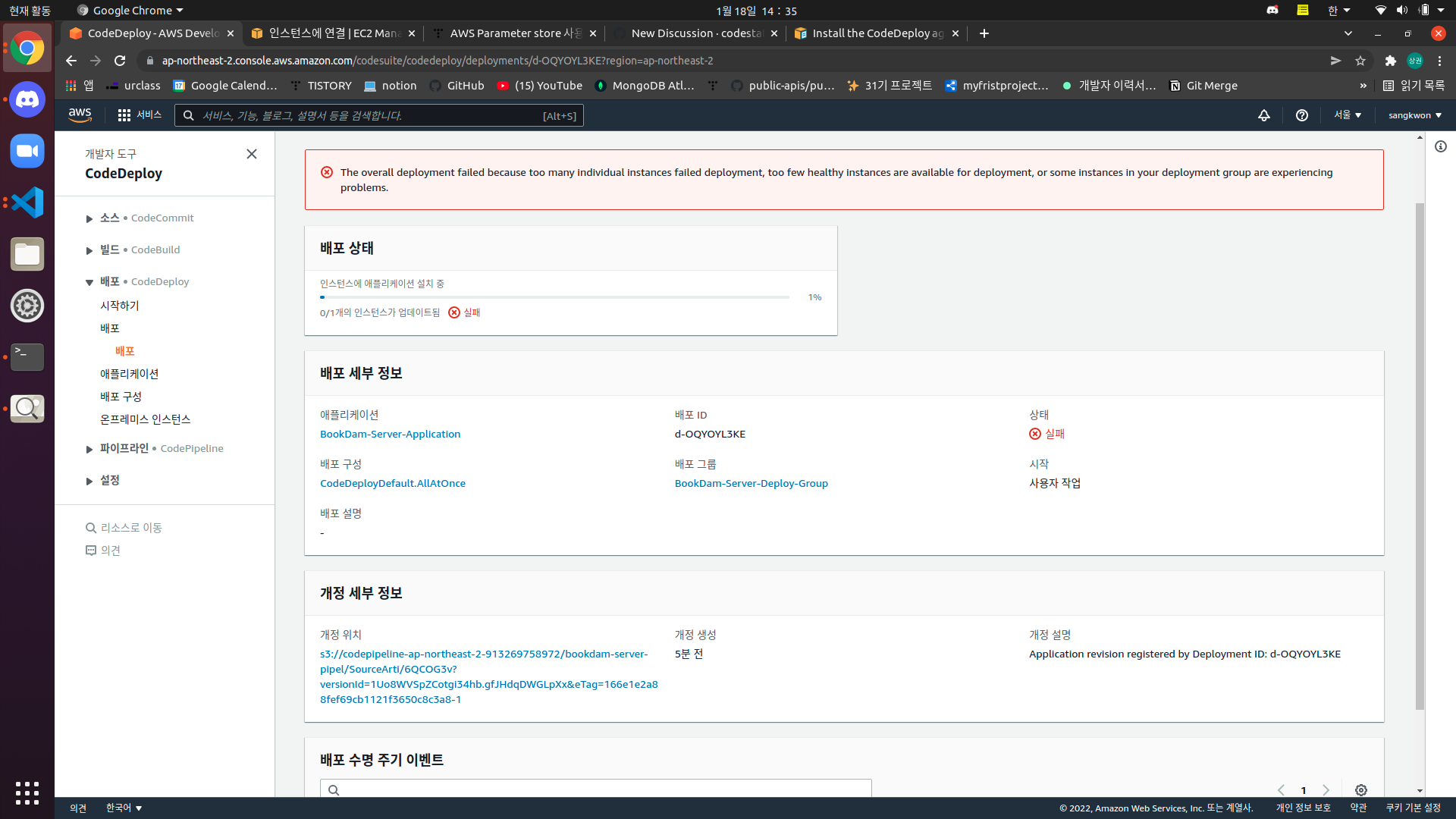Open BookDam-Server-Deploy-Group link
The image size is (1456, 819).
[752, 483]
